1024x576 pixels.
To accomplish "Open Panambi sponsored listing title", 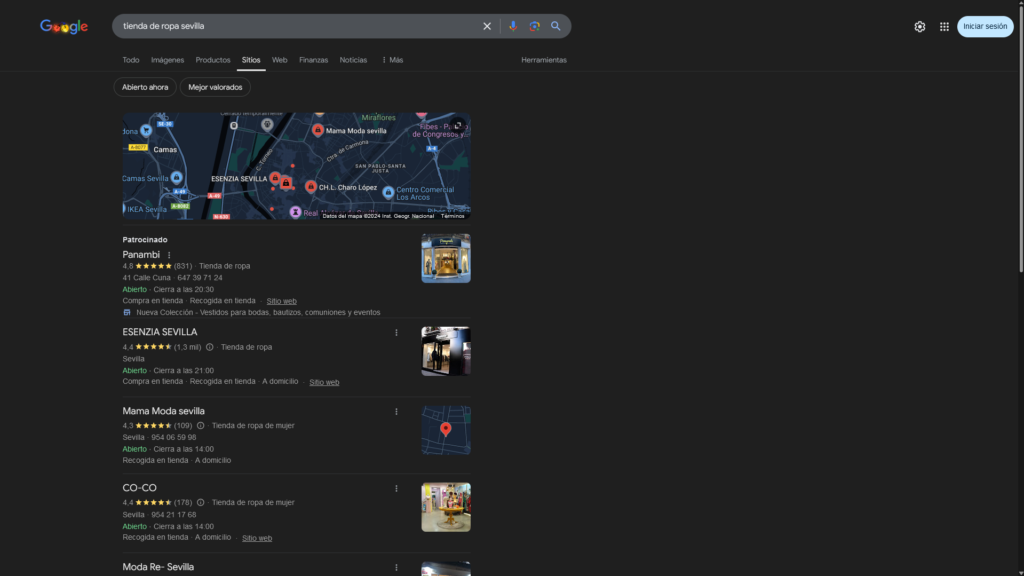I will [x=141, y=255].
